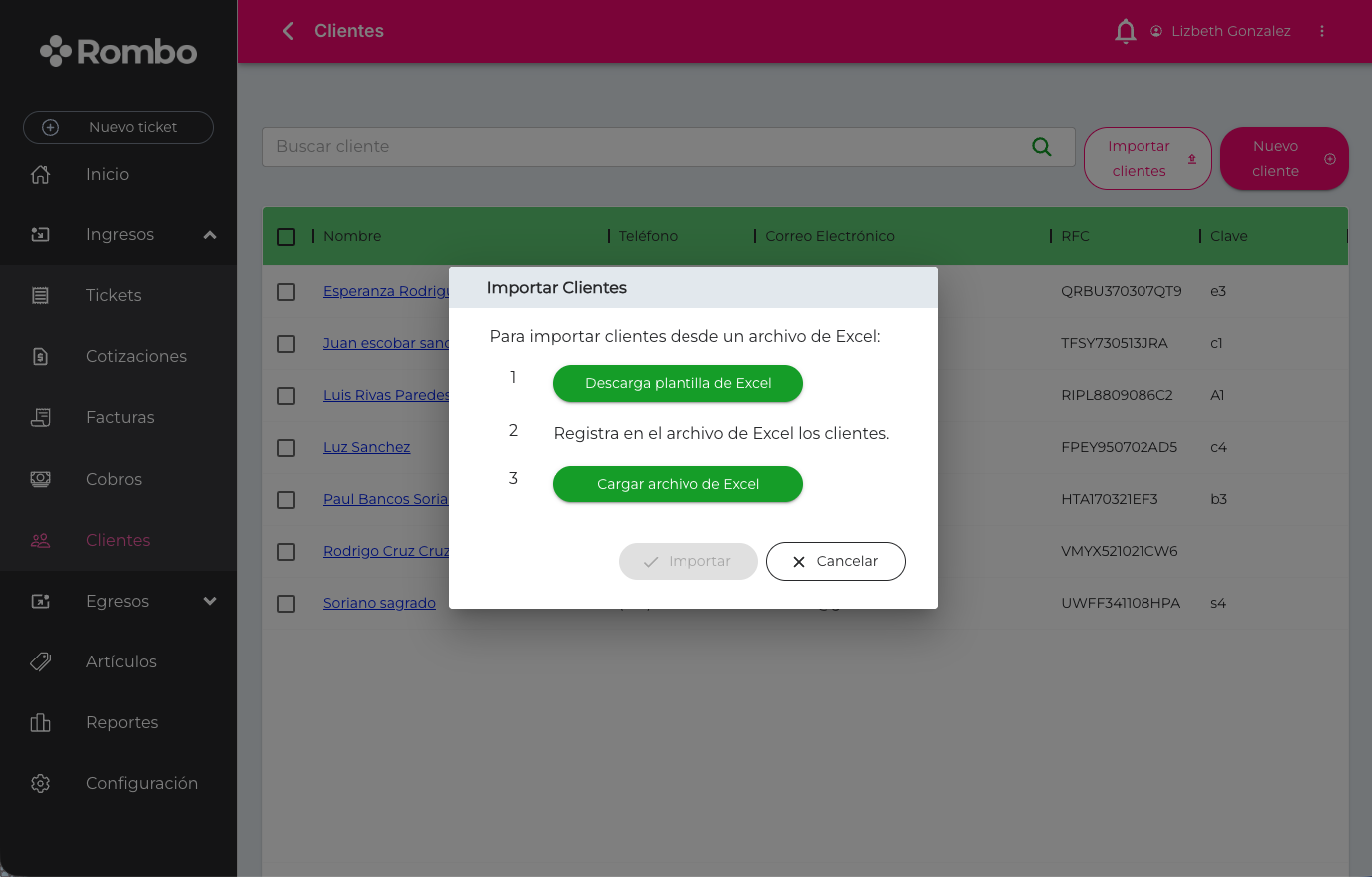Open Cotizaciones from the sidebar
The height and width of the screenshot is (877, 1372).
136,356
